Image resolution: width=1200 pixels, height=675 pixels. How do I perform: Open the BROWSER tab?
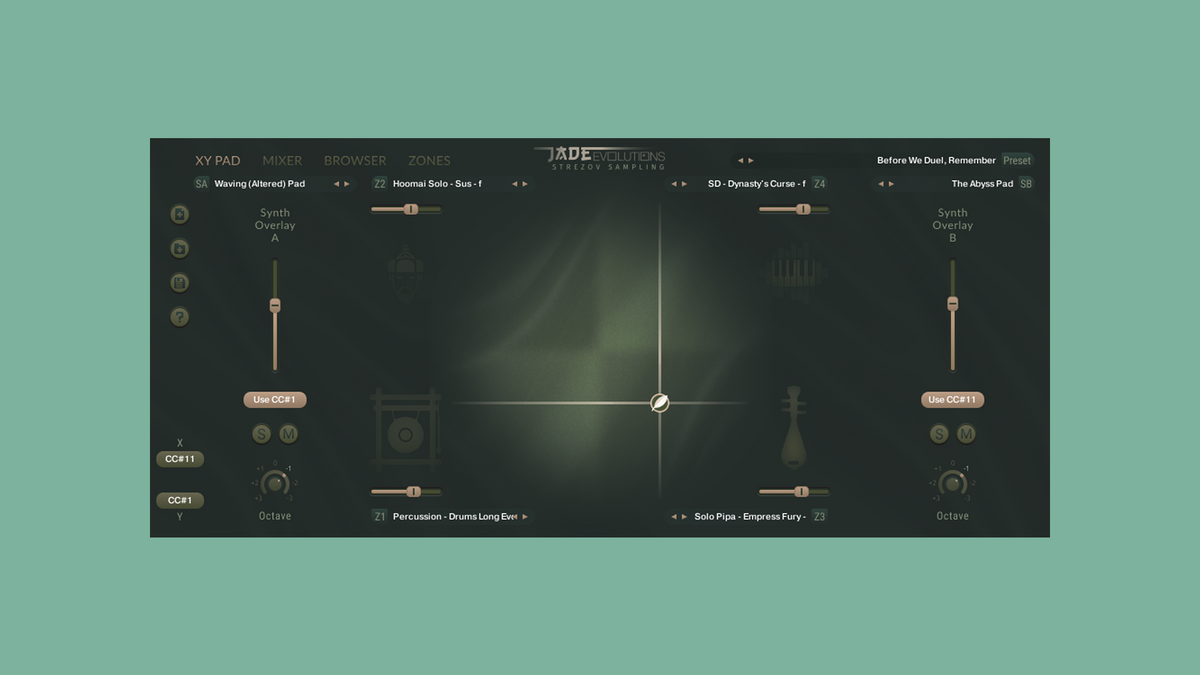click(355, 161)
